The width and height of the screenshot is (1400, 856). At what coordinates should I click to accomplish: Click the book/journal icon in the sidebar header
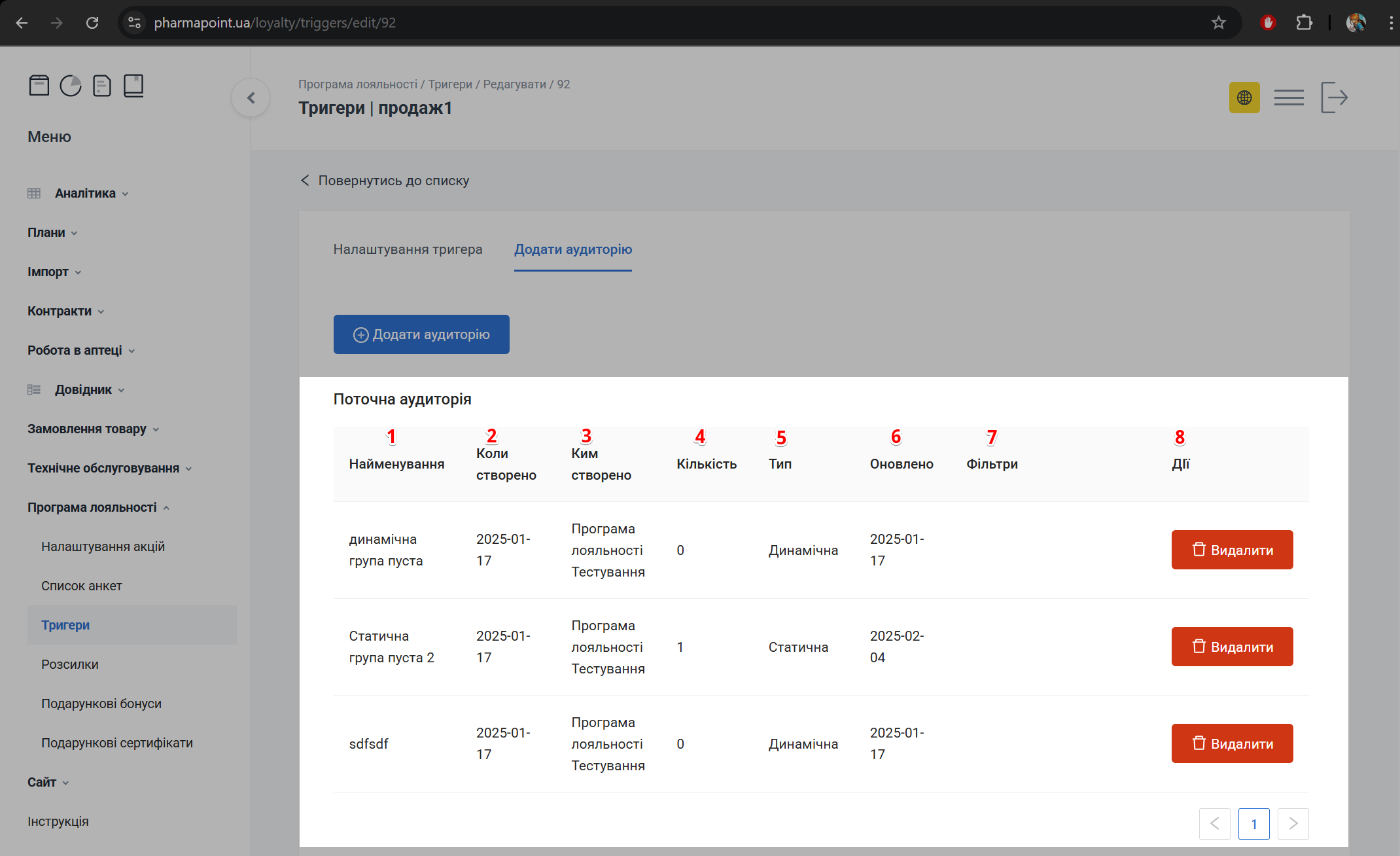(x=133, y=85)
